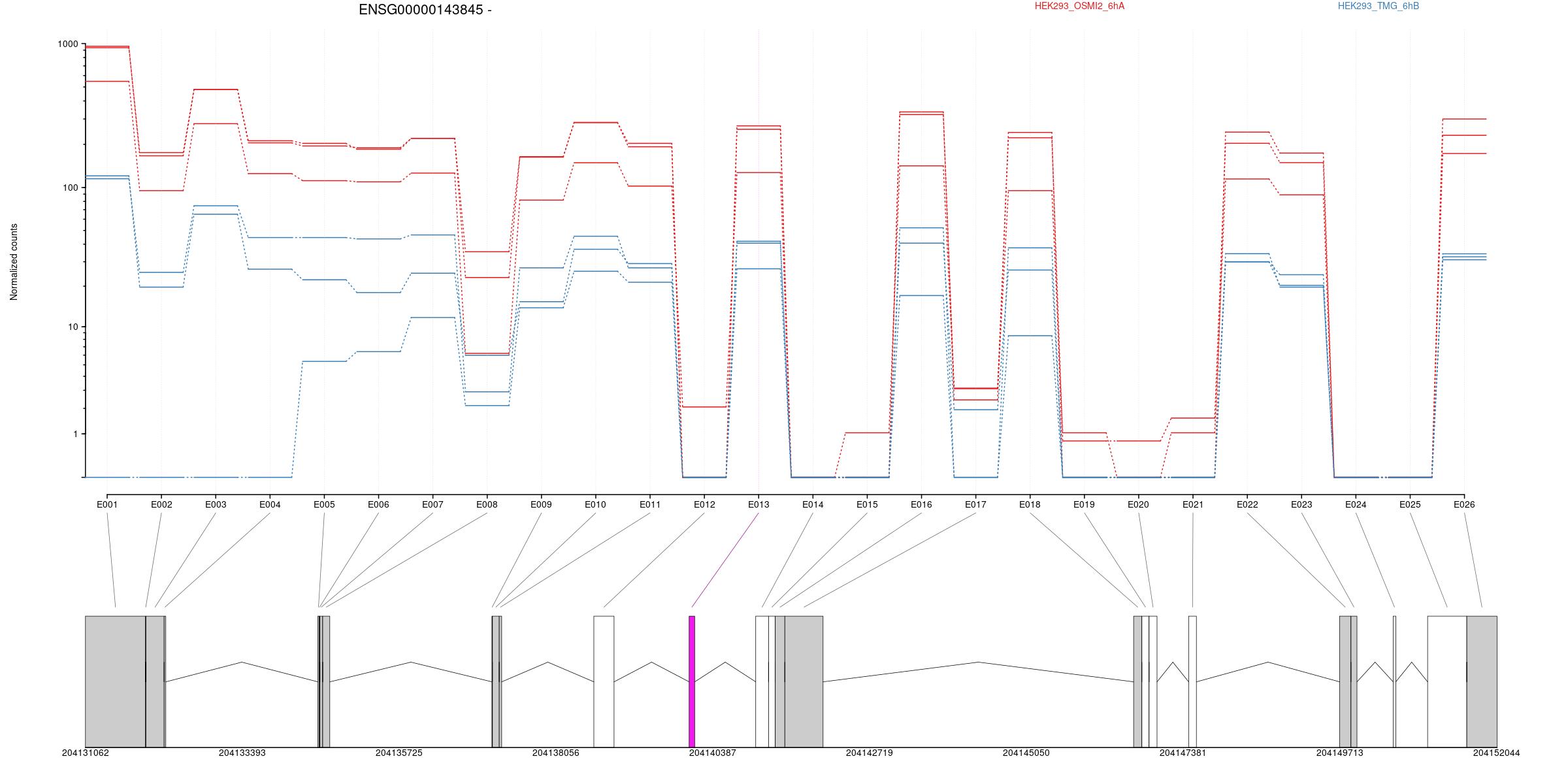Click exon label E015

[867, 504]
